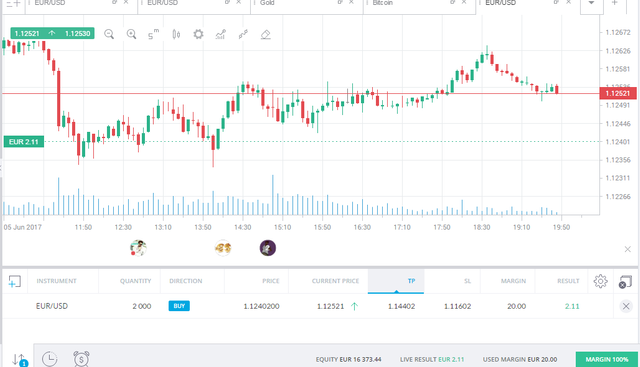Viewport: 640px width, 367px height.
Task: Click the green bid/ask price badge 1.12521
Action: [53, 33]
